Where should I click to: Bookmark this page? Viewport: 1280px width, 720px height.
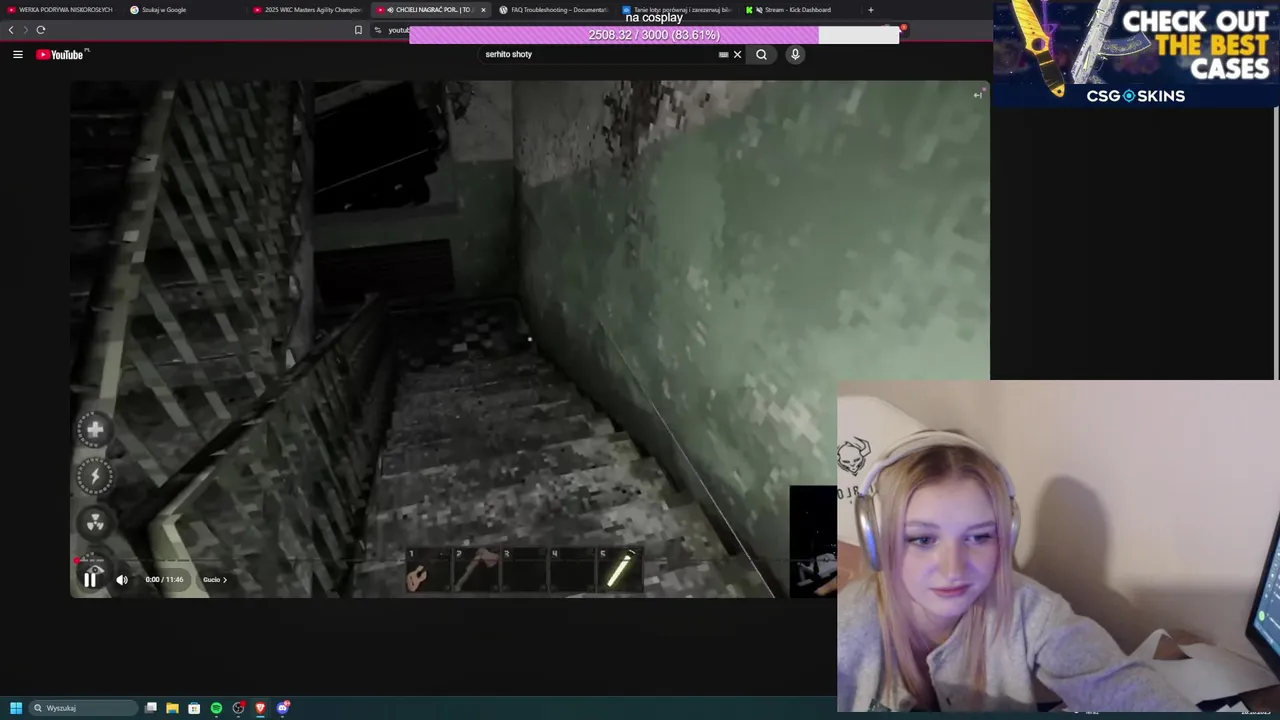pyautogui.click(x=358, y=30)
